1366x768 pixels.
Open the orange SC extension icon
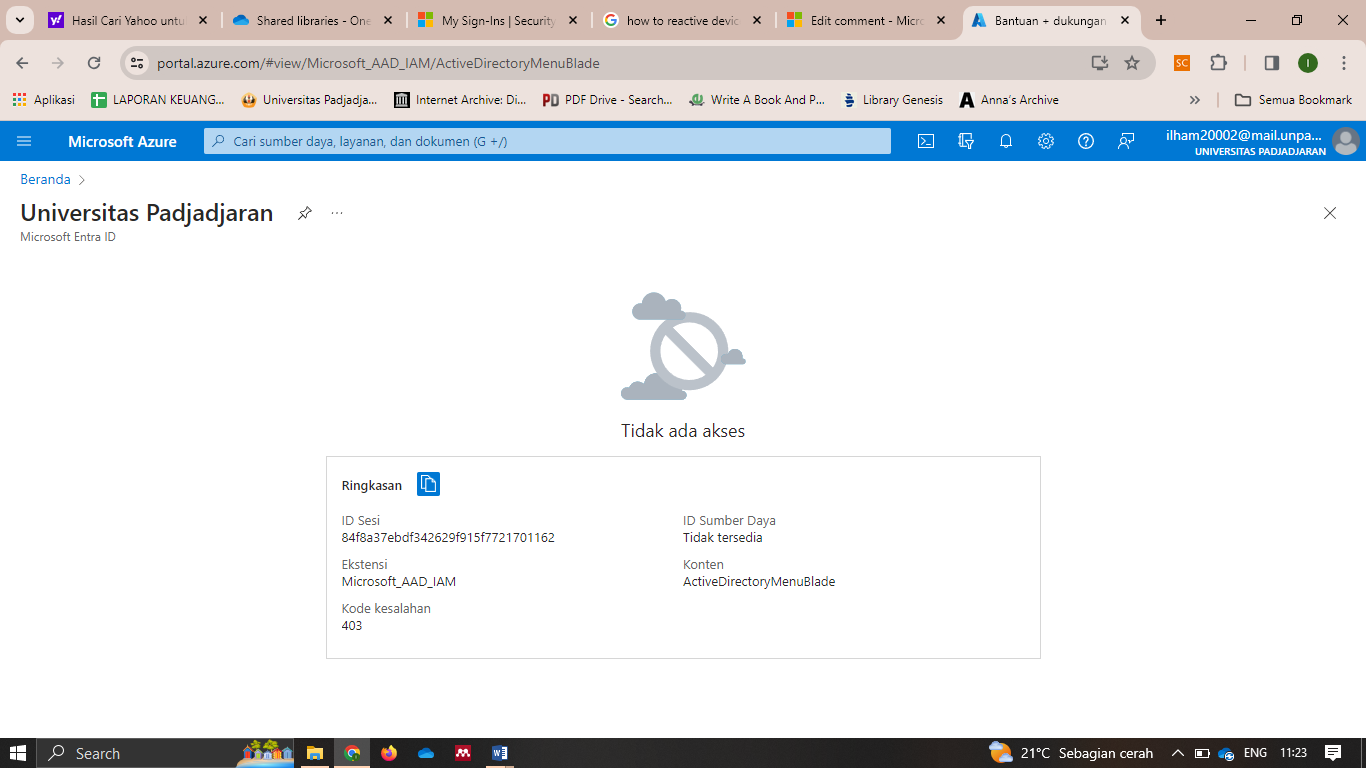coord(1182,63)
